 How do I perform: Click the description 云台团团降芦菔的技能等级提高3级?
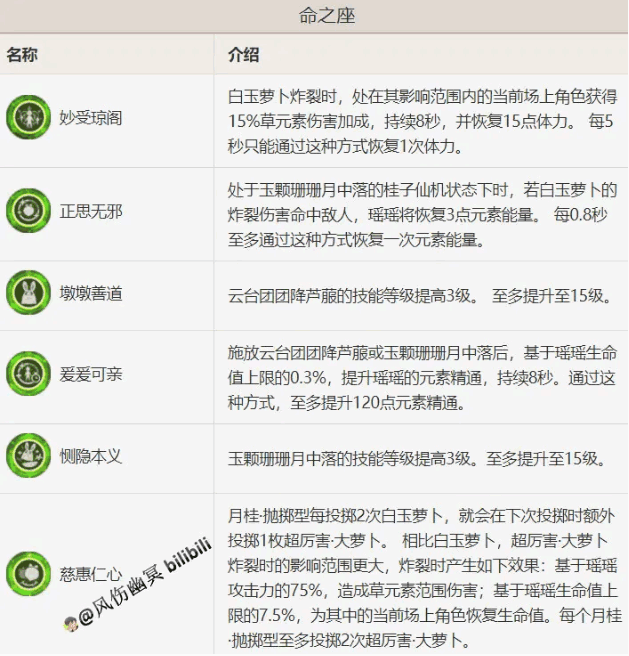tap(421, 296)
